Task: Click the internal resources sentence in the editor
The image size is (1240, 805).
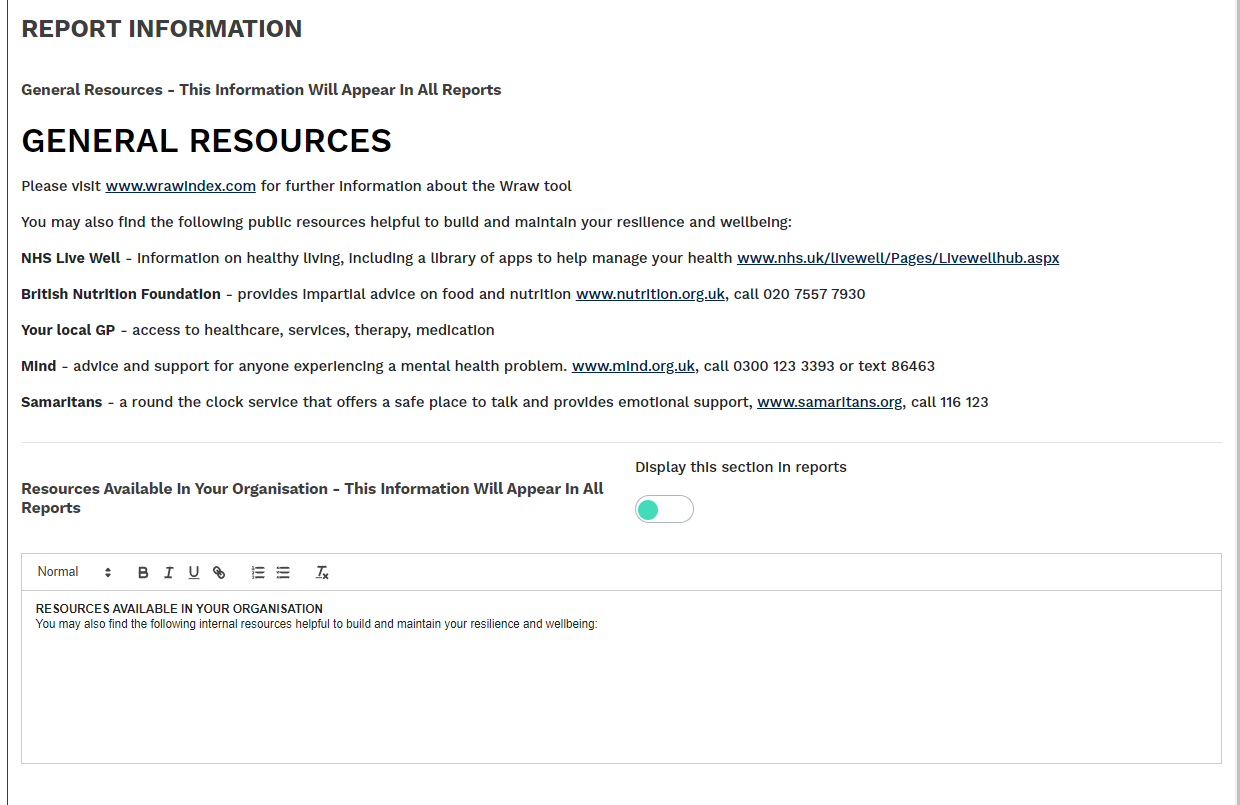Action: pos(316,624)
